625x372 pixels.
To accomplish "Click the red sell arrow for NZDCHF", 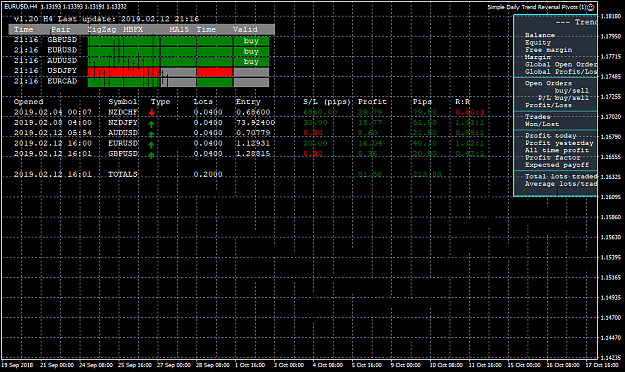I will click(x=151, y=113).
